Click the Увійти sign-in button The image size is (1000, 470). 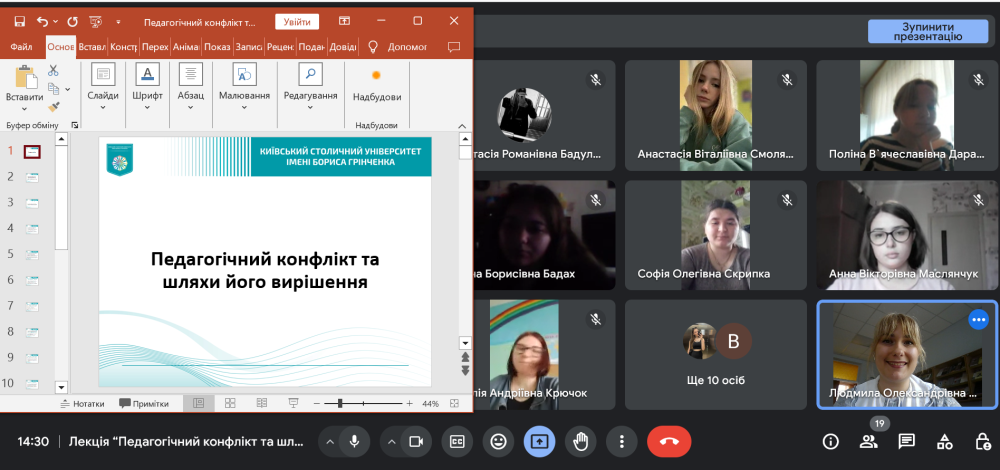[296, 21]
